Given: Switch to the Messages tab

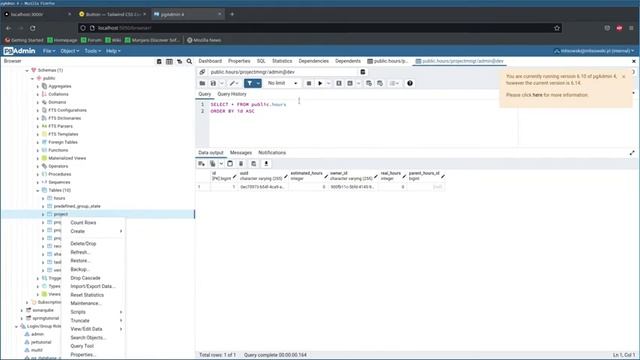Looking at the screenshot, I should click(x=241, y=153).
